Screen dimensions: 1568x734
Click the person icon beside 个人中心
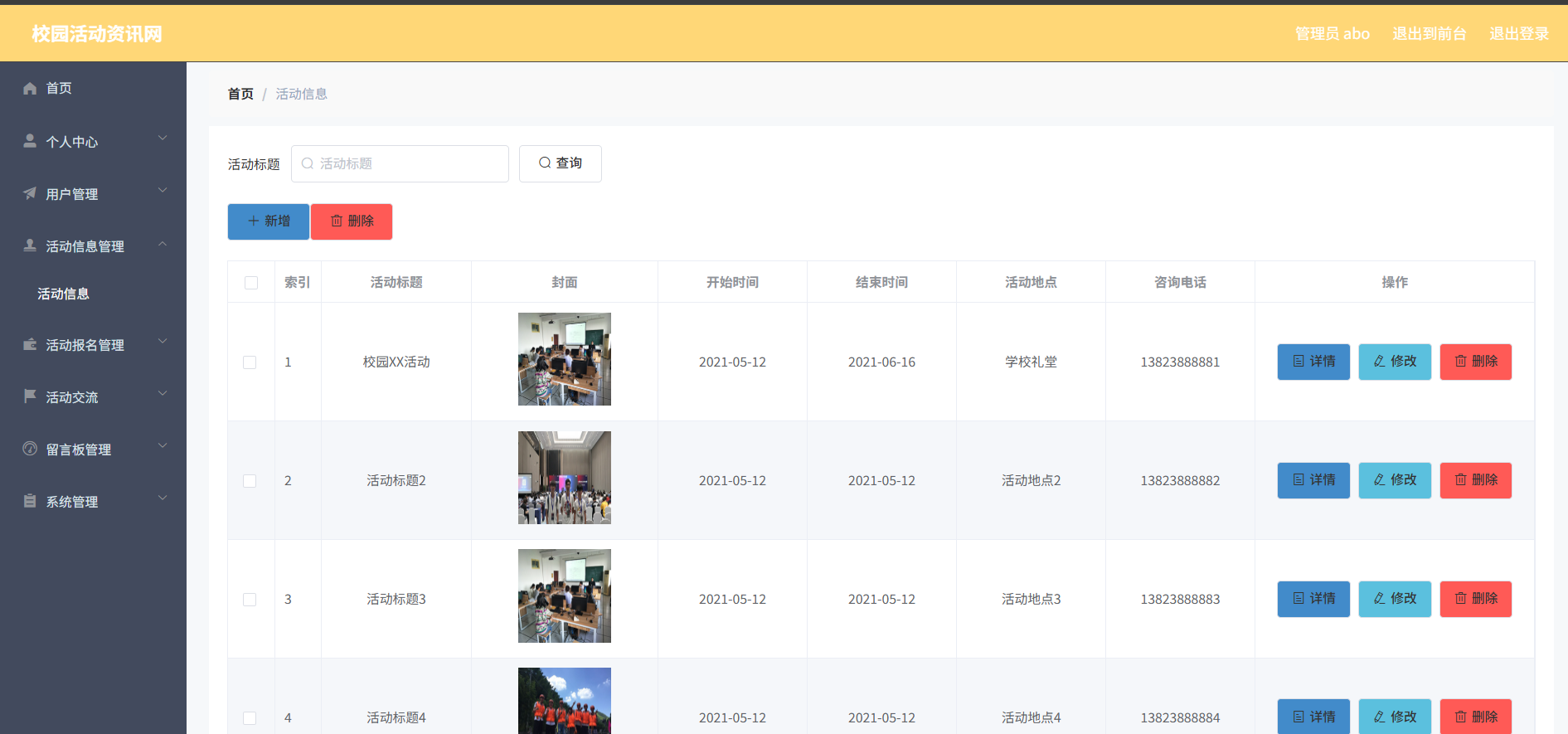[30, 141]
